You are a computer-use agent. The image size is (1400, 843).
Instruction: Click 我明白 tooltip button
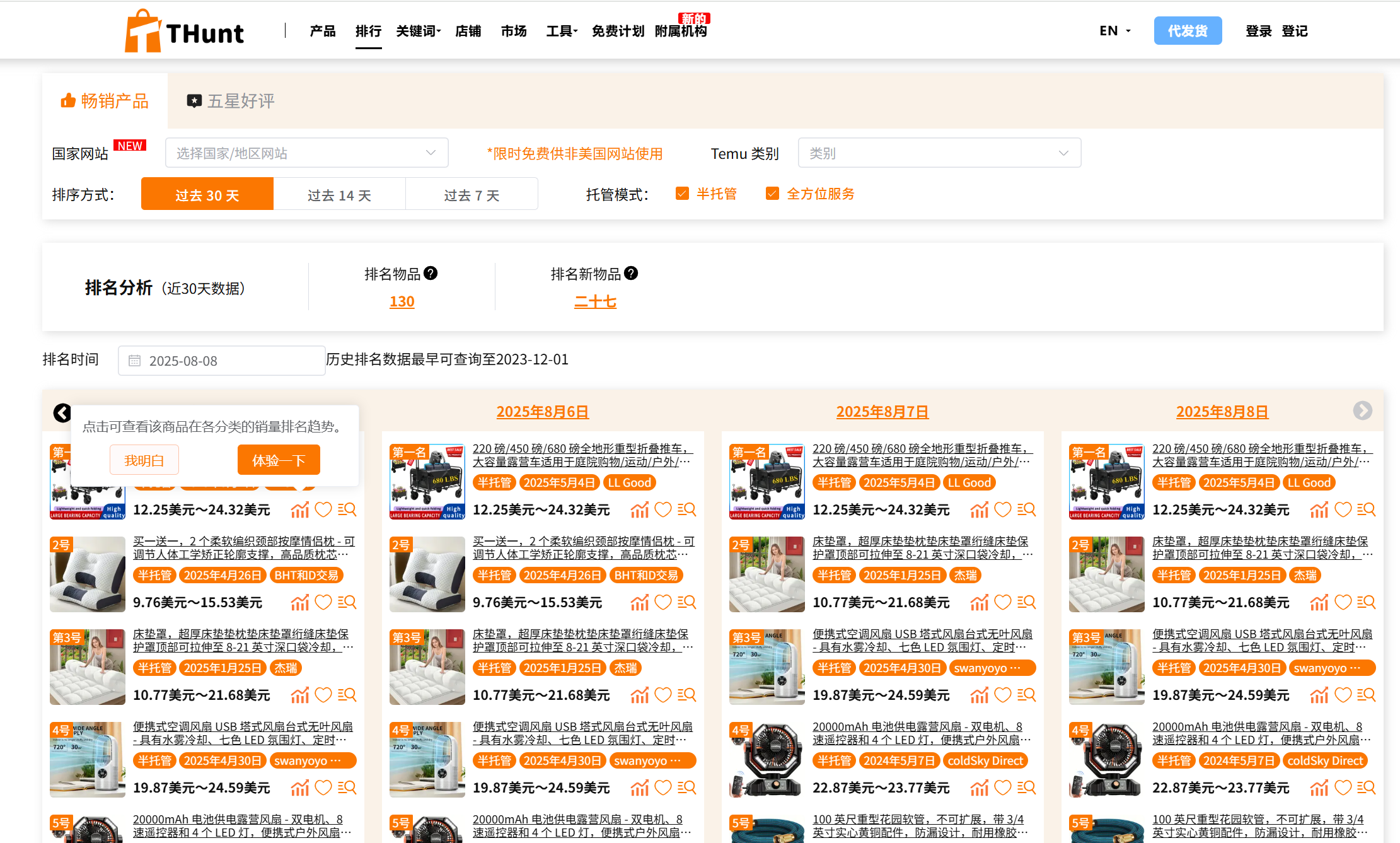click(144, 460)
